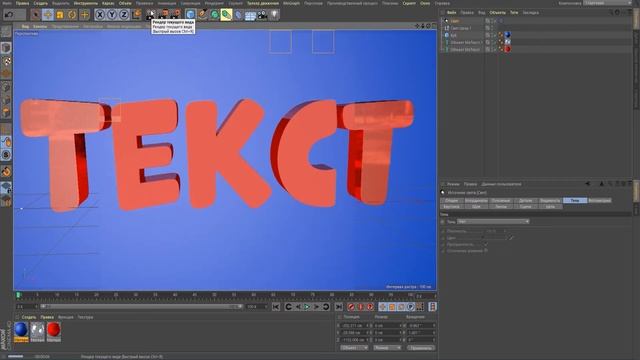Open Правка in material manager

tap(47, 317)
